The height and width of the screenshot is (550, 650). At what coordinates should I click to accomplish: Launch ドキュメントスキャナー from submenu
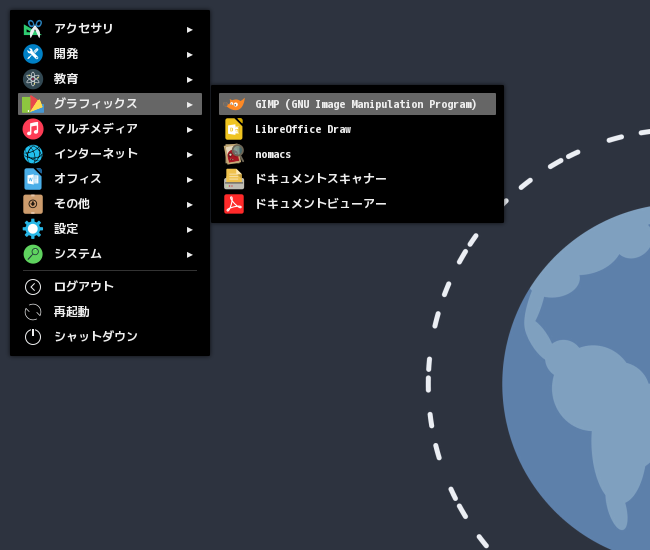(357, 179)
